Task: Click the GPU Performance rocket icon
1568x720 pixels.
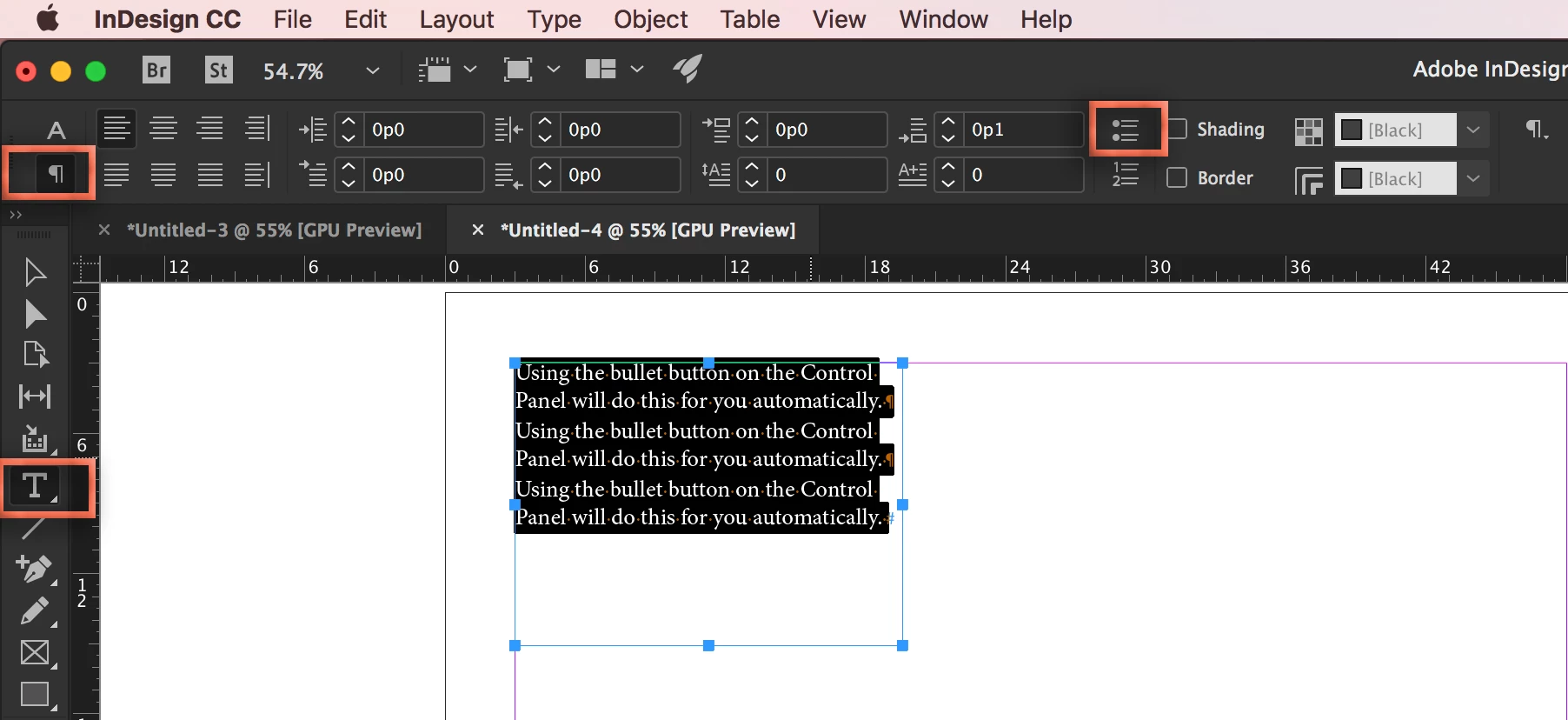Action: pyautogui.click(x=688, y=69)
